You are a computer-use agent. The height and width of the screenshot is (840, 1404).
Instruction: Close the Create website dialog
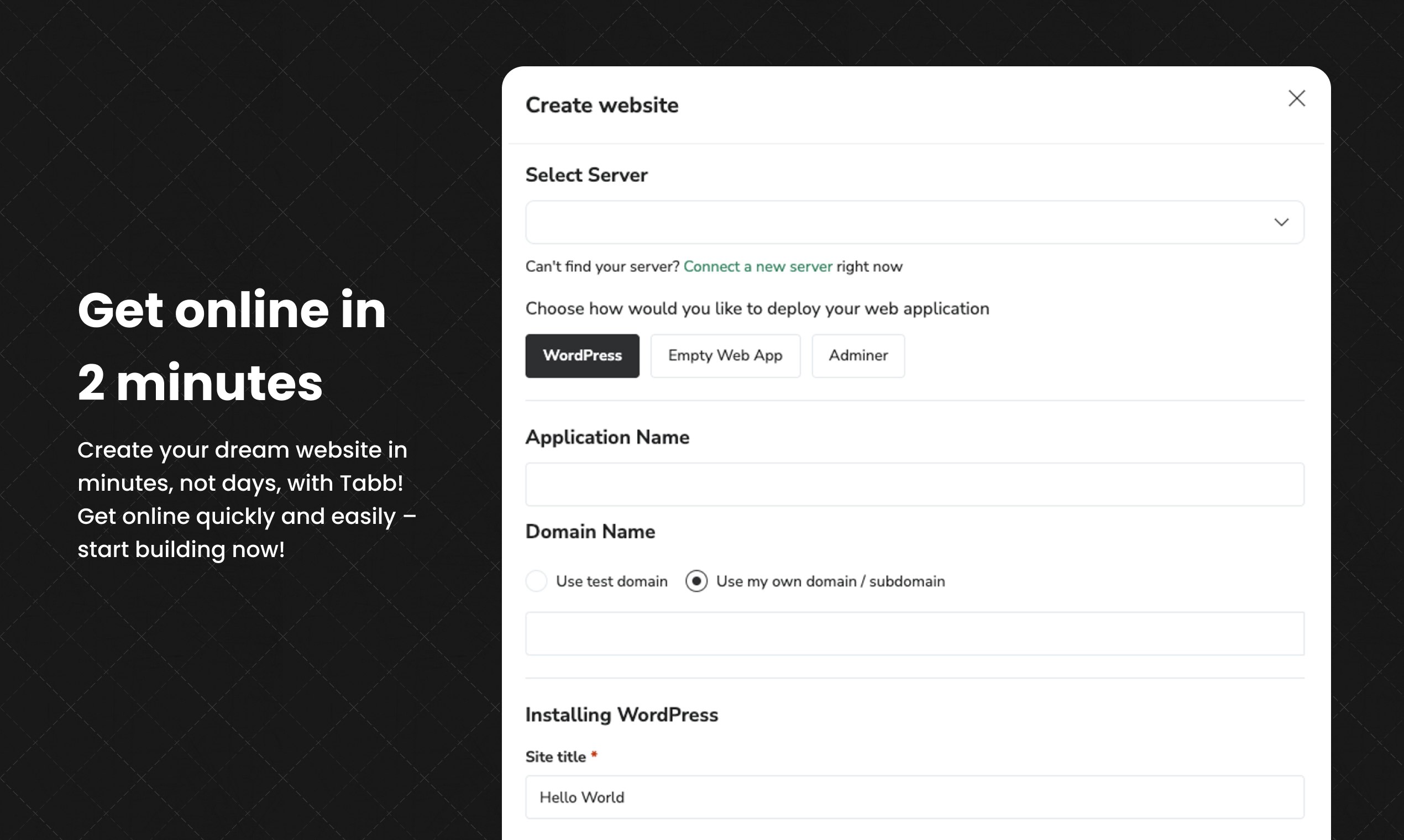point(1296,98)
